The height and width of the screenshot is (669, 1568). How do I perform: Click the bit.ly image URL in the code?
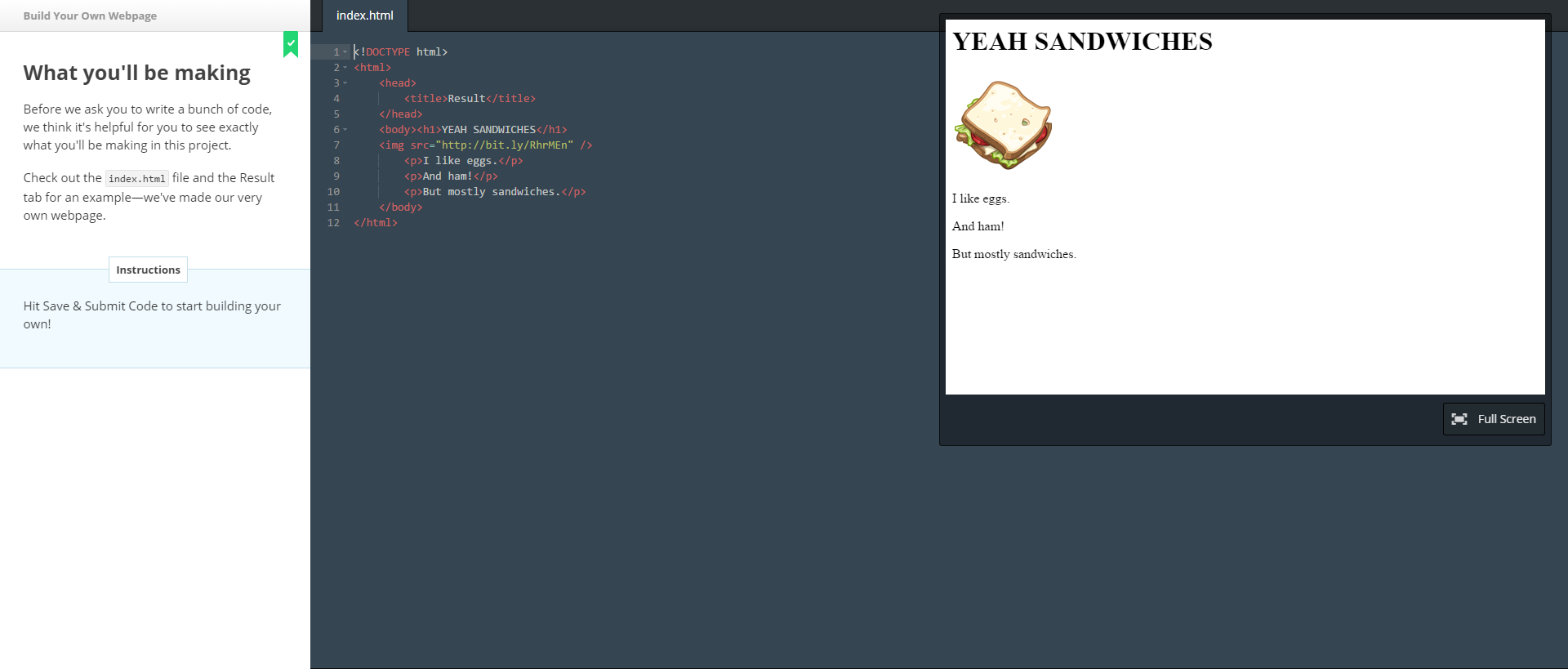[504, 145]
